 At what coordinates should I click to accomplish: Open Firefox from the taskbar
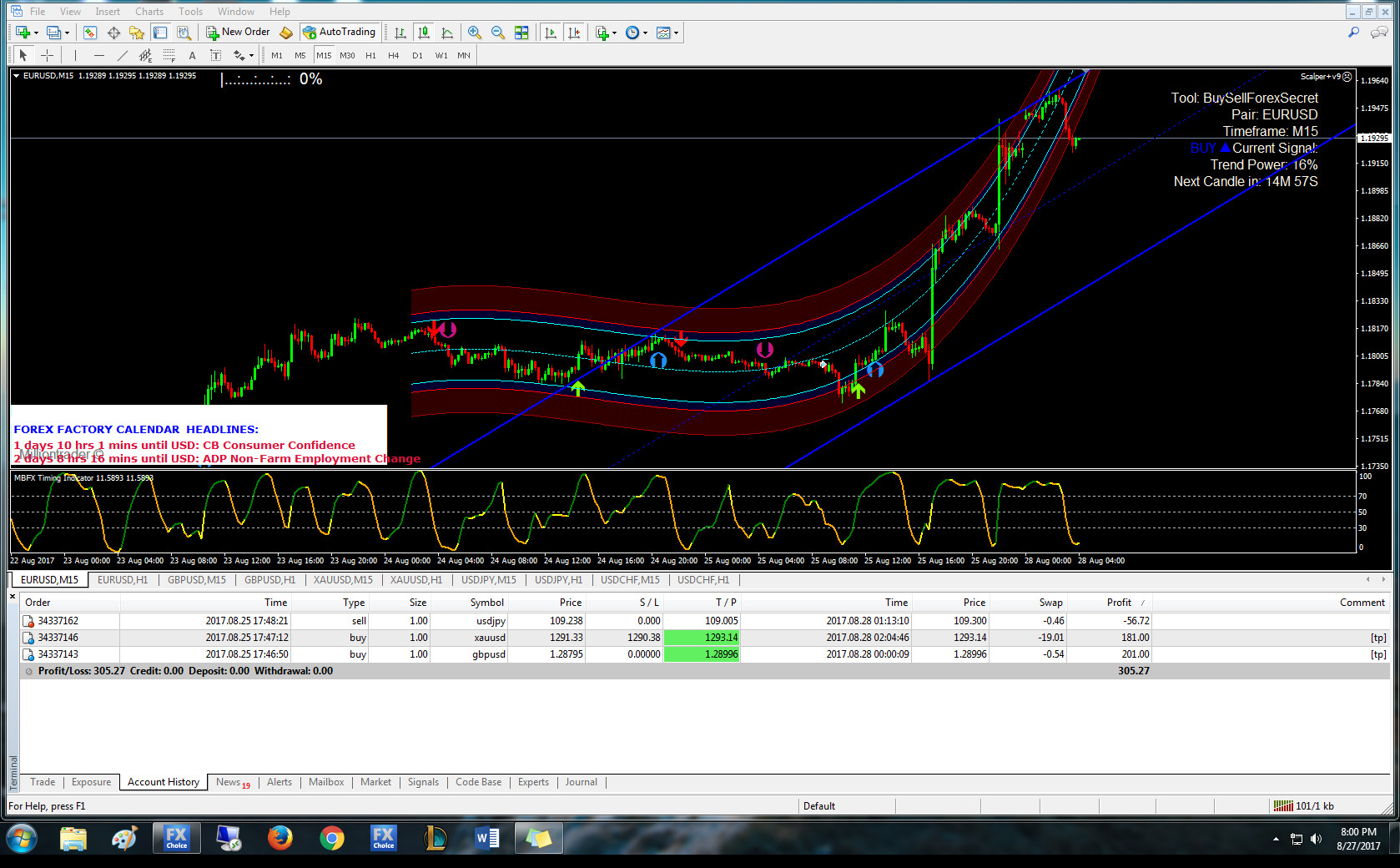click(280, 838)
